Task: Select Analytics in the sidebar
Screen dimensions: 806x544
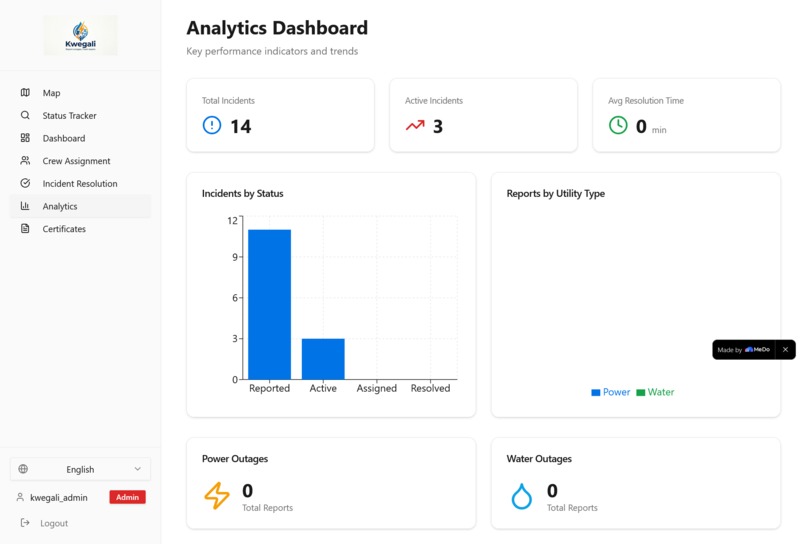Action: coord(80,206)
